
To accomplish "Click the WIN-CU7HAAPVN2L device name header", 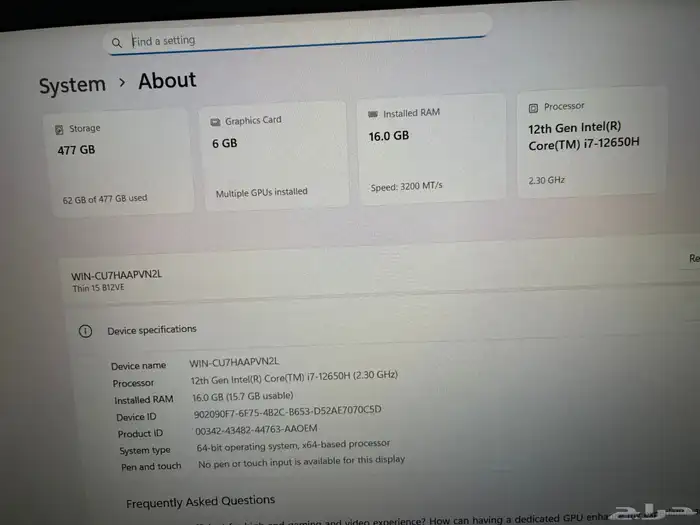I will pos(117,275).
